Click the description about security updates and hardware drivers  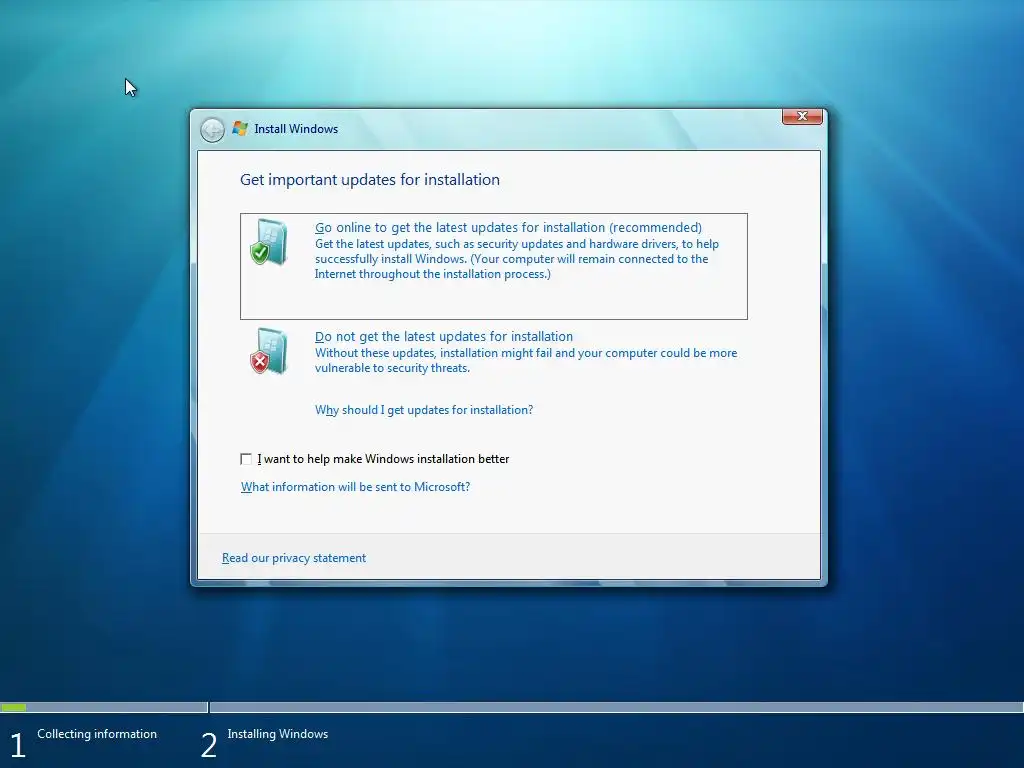[x=517, y=259]
